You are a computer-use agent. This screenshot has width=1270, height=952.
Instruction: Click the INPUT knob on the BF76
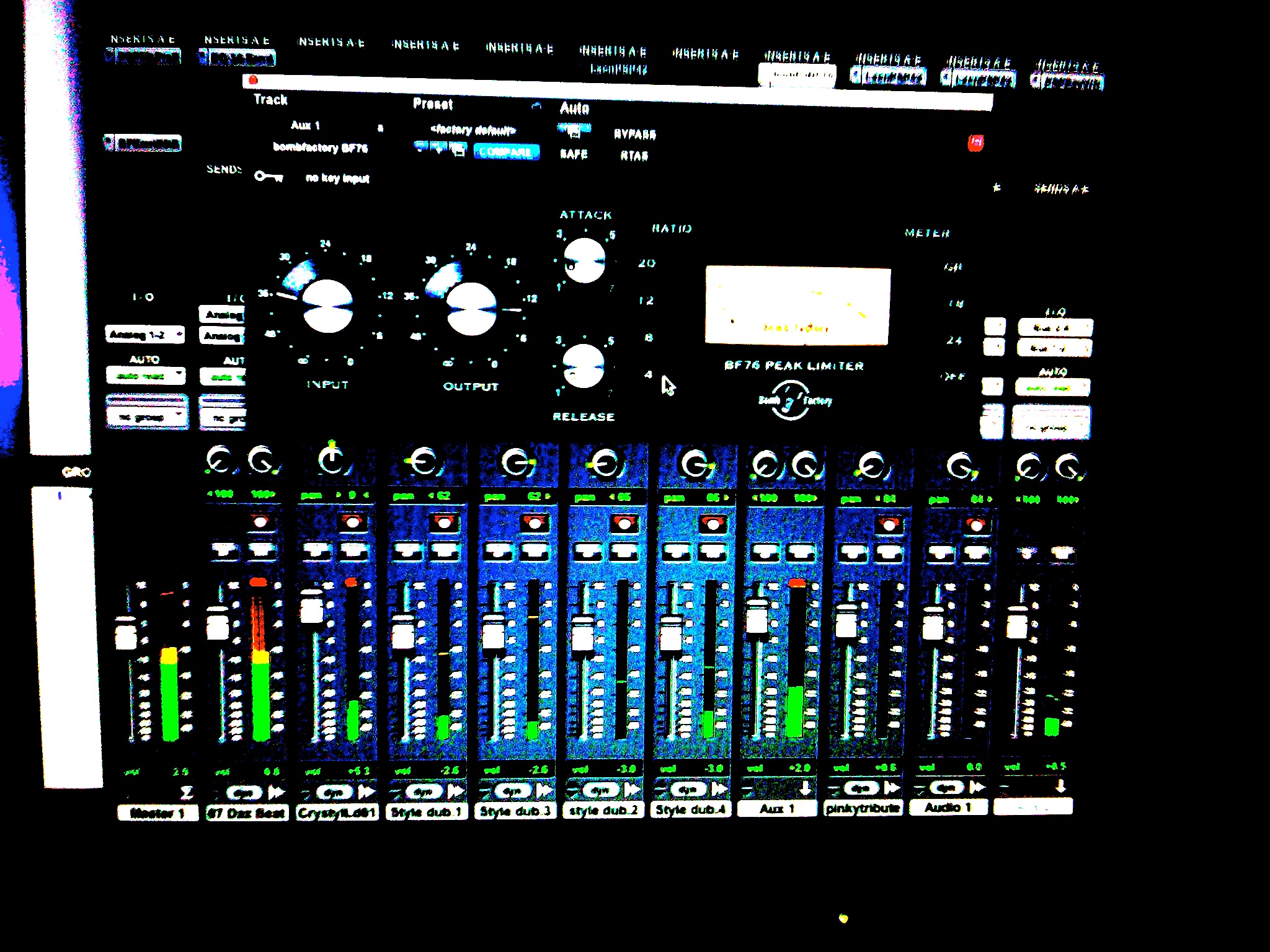[x=327, y=306]
